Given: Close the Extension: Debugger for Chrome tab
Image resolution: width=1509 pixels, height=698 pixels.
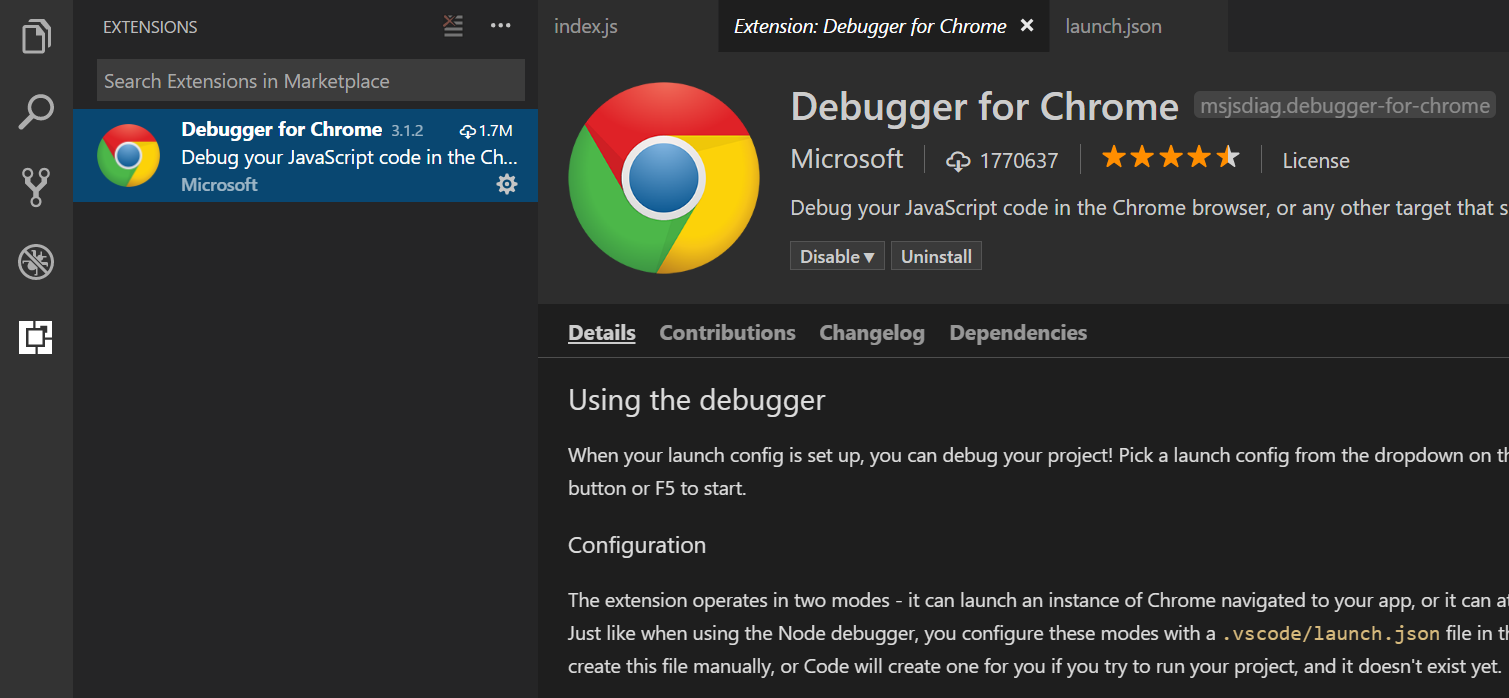Looking at the screenshot, I should (1026, 25).
